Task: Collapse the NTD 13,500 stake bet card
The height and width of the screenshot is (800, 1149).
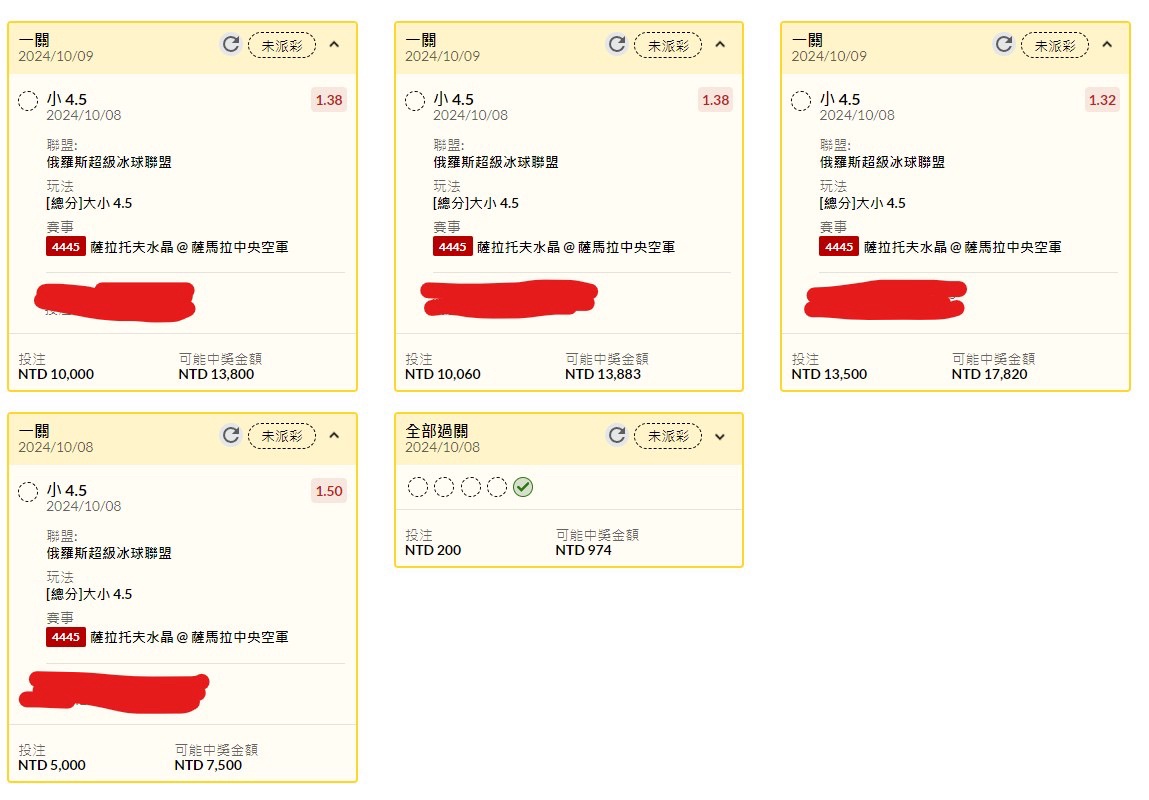Action: click(1107, 44)
